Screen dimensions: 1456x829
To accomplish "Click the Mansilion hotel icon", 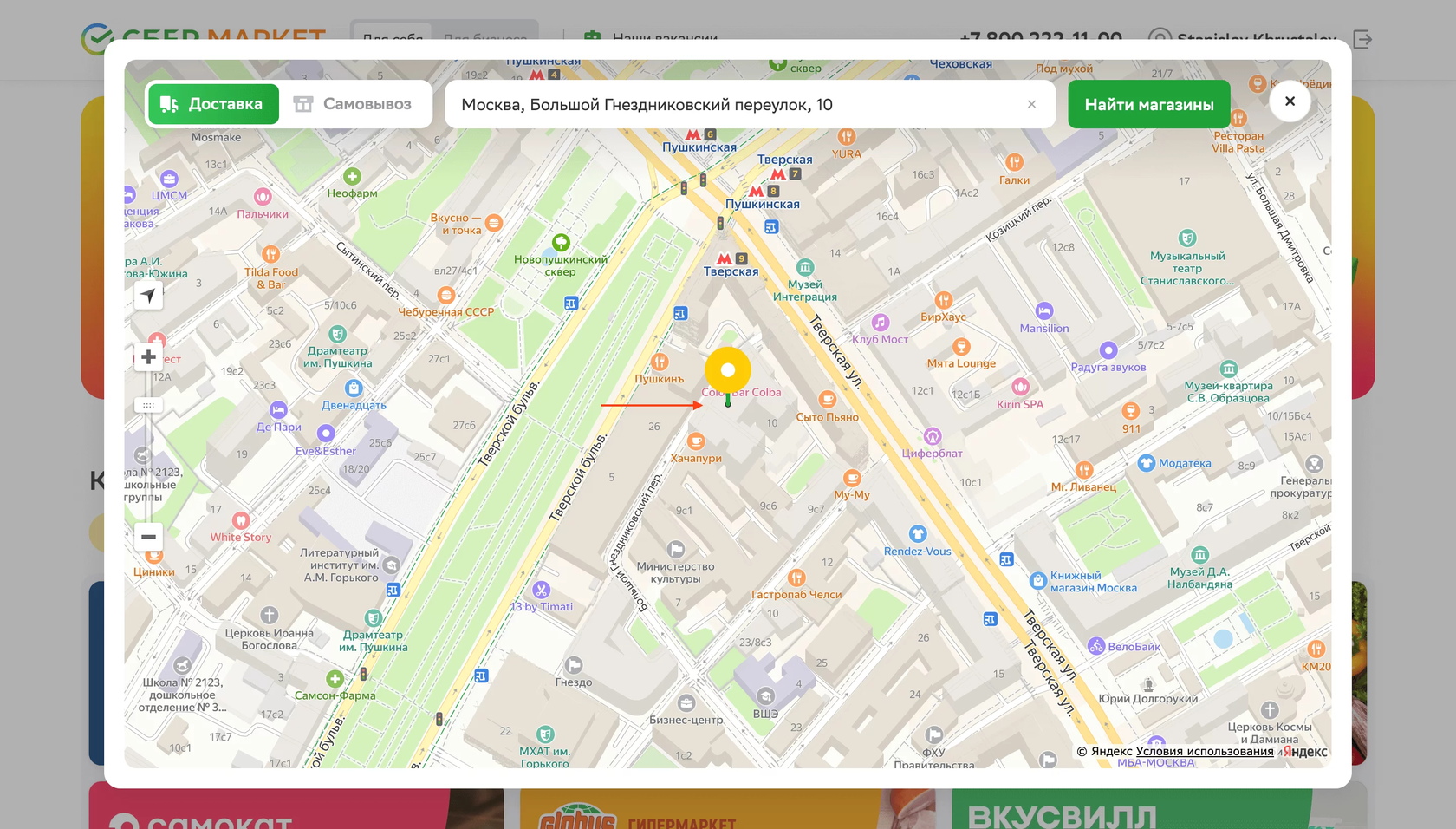I will coord(1044,311).
